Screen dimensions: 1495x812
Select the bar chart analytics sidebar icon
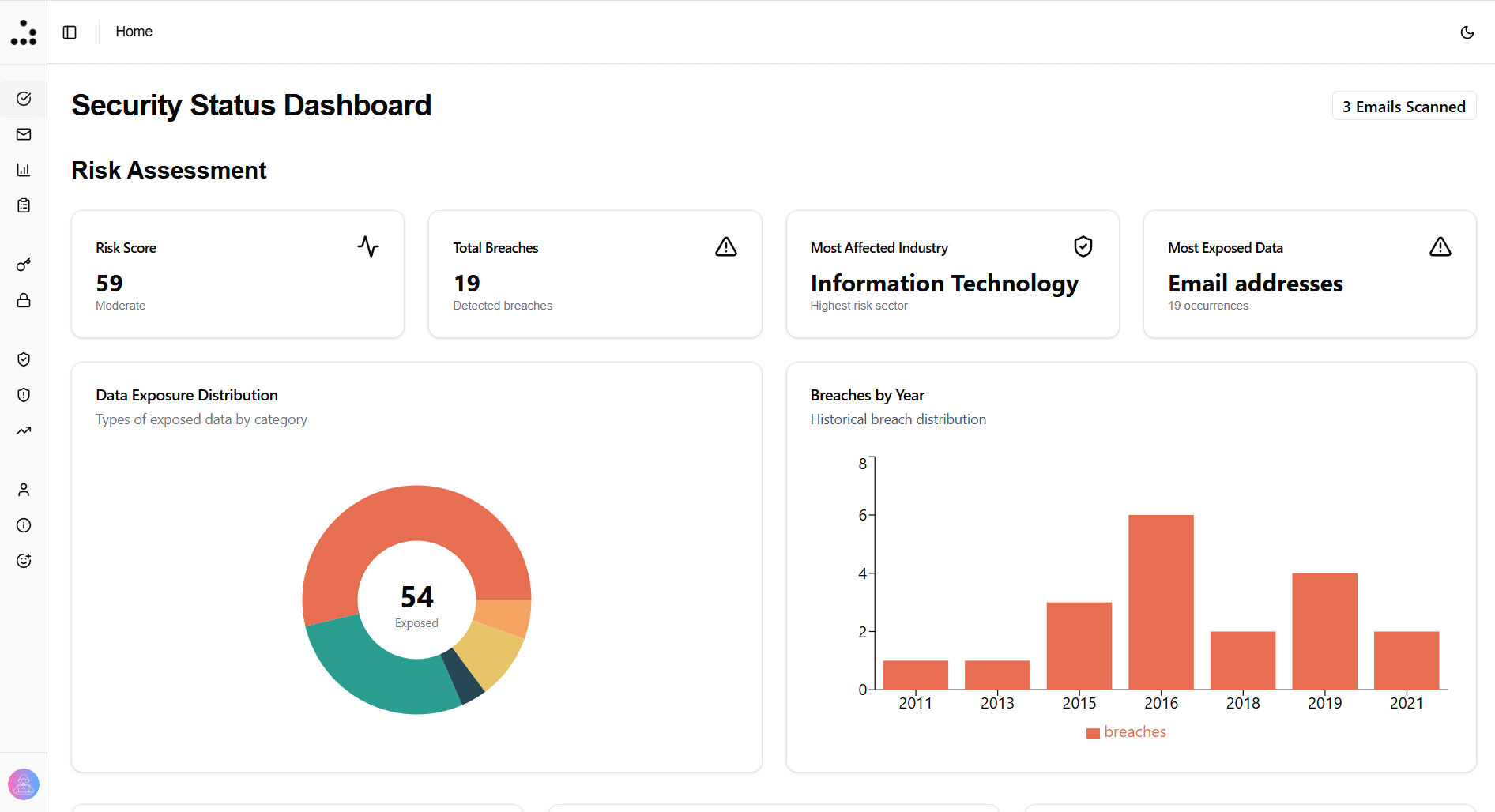click(23, 170)
